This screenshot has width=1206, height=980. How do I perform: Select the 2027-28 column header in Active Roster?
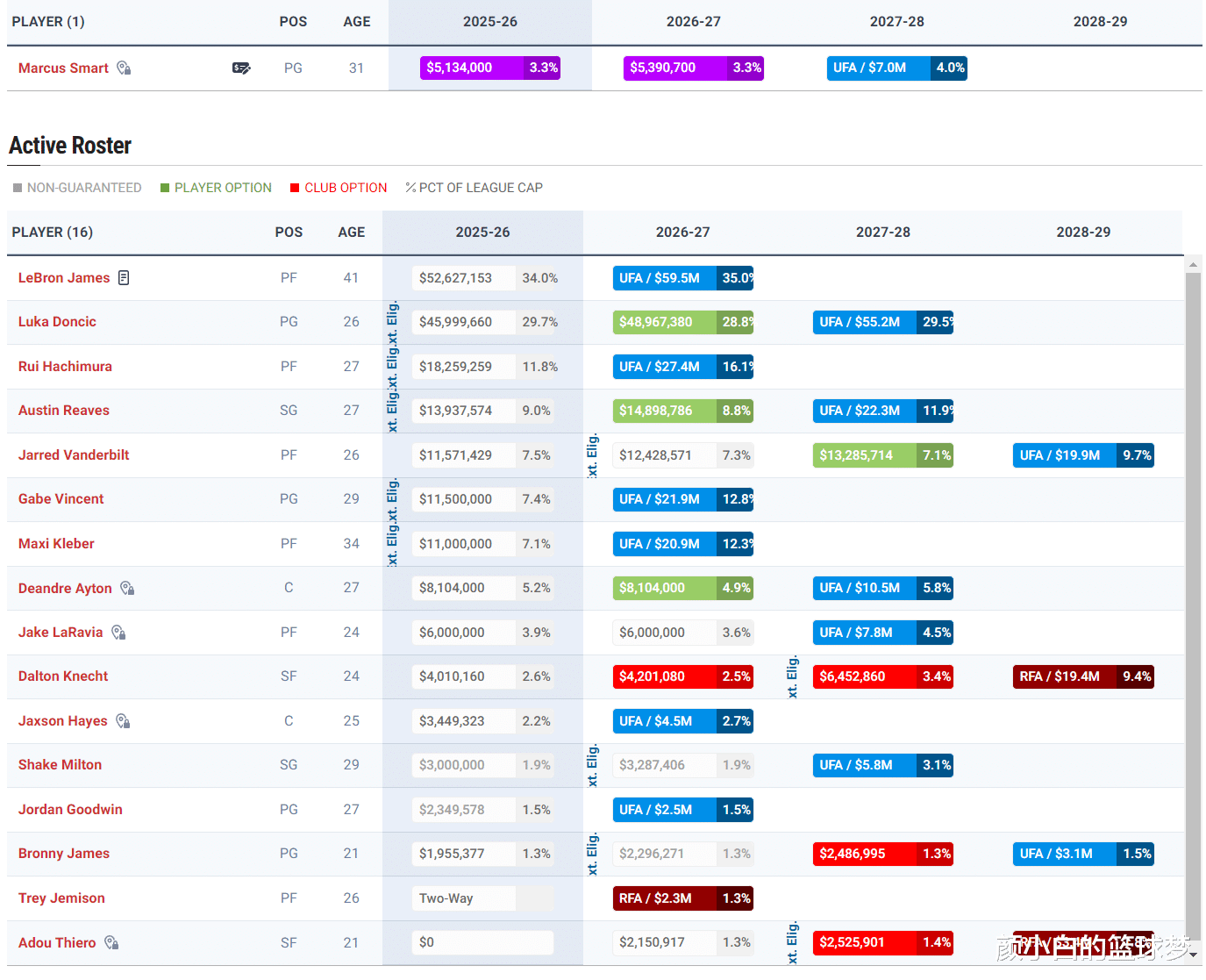(x=883, y=232)
